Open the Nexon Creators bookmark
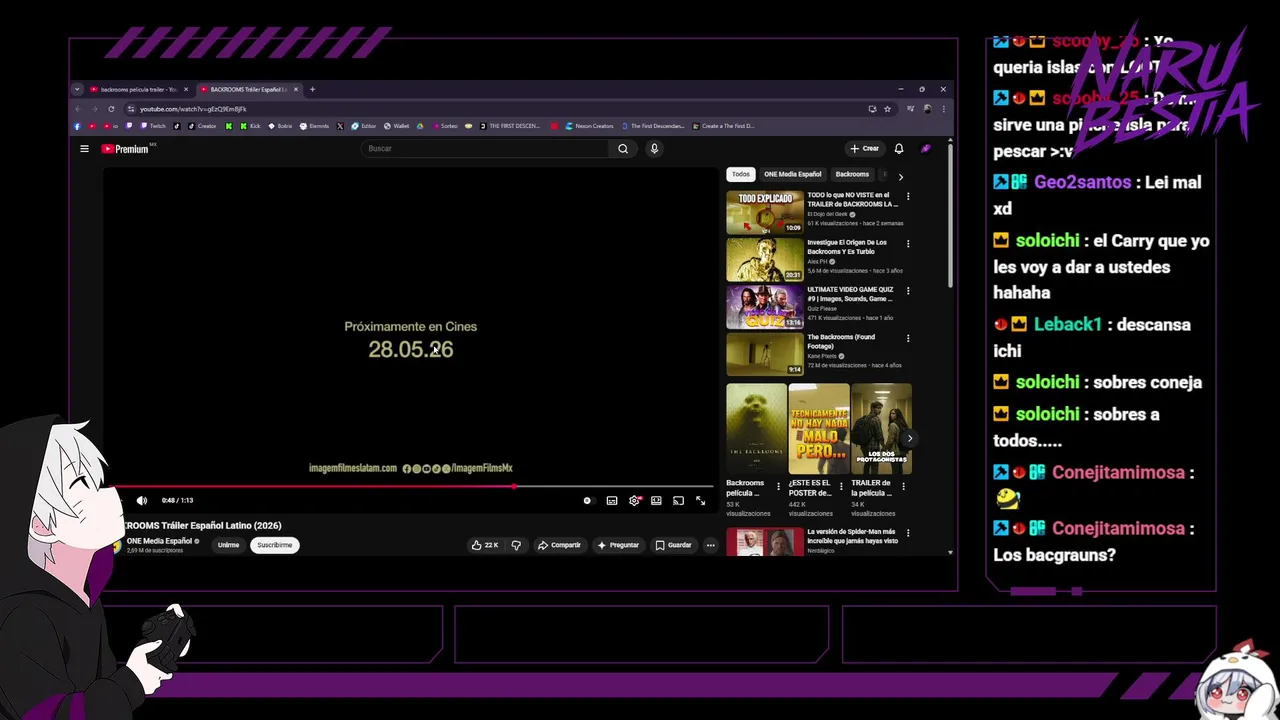 590,126
